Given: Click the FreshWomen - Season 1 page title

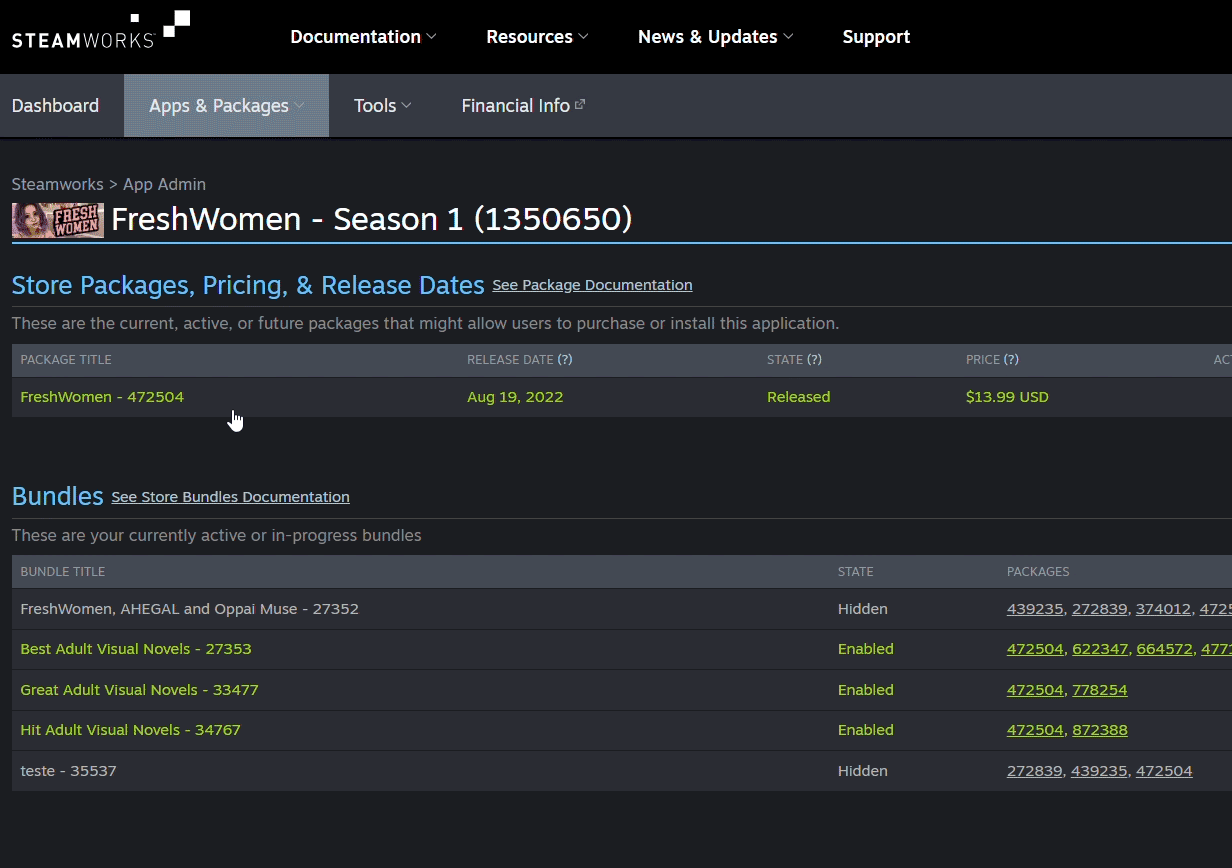Looking at the screenshot, I should [372, 220].
